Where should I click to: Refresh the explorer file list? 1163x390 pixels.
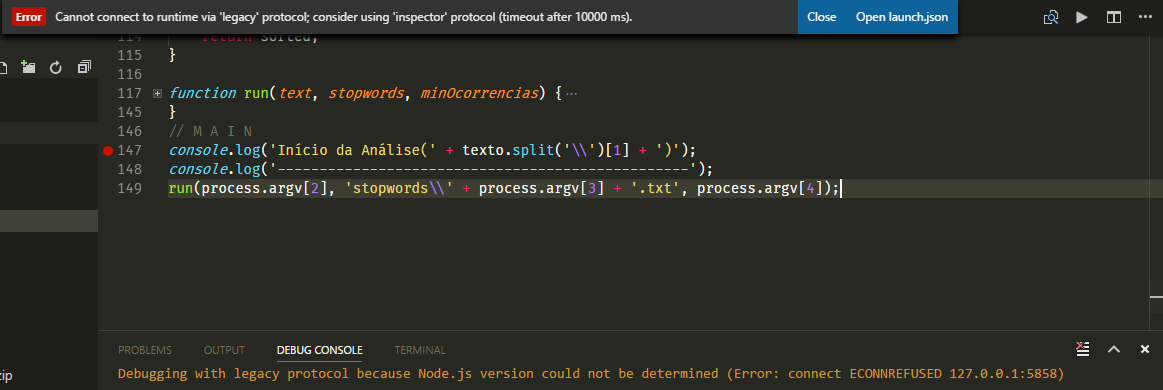pyautogui.click(x=56, y=67)
